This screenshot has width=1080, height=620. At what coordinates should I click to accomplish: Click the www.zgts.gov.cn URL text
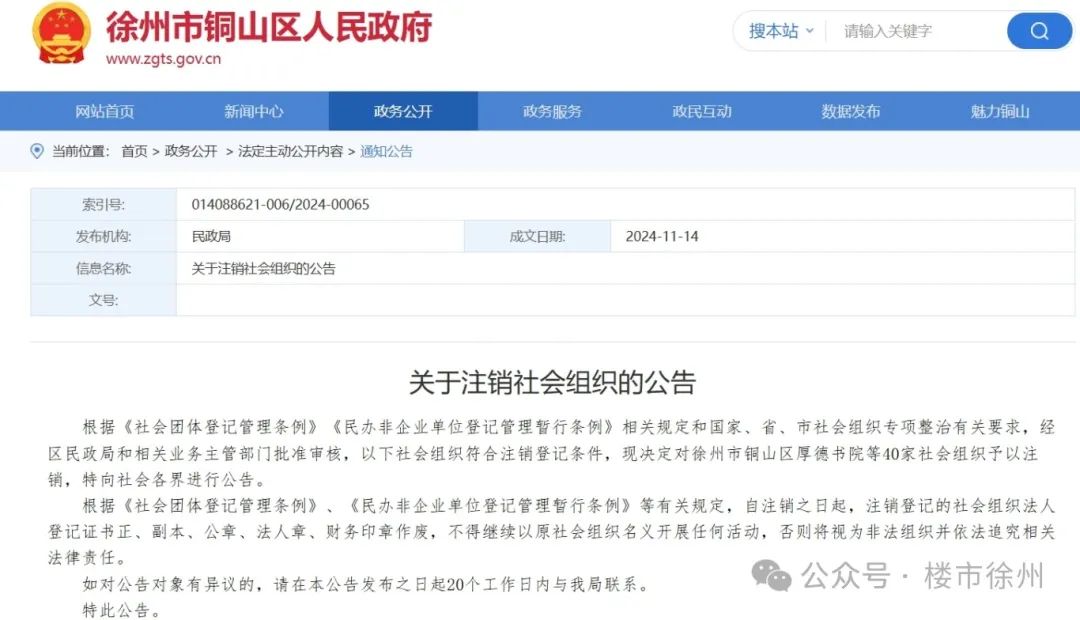pyautogui.click(x=163, y=59)
